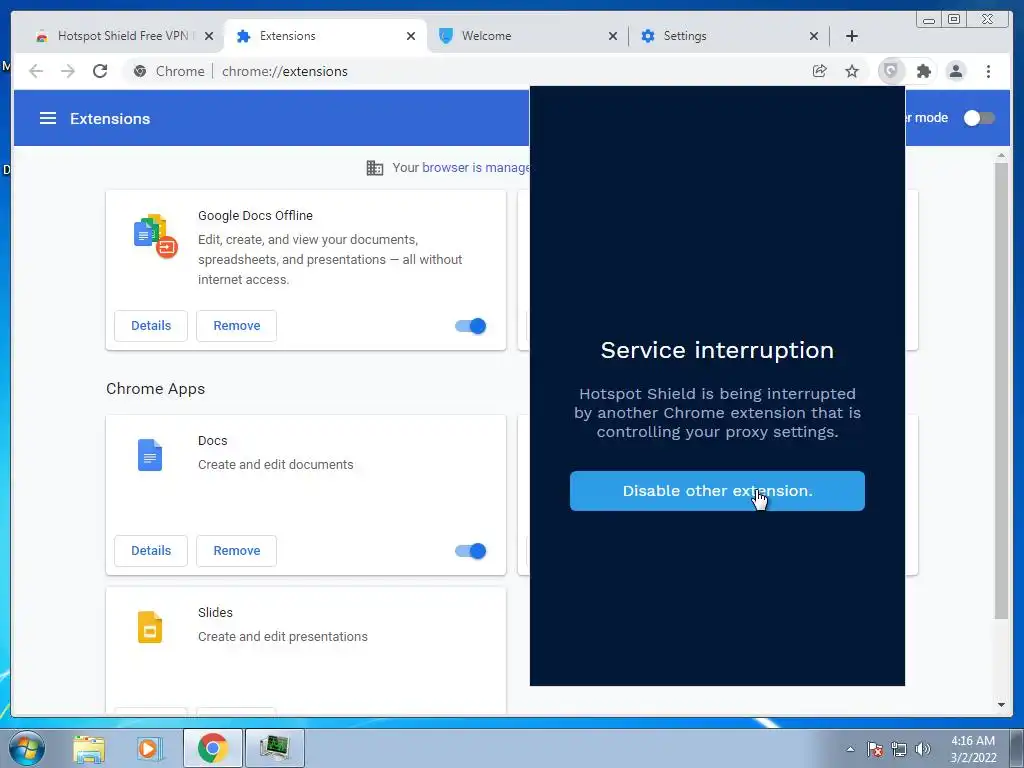Open a new browser tab
Image resolution: width=1024 pixels, height=768 pixels.
pos(852,36)
